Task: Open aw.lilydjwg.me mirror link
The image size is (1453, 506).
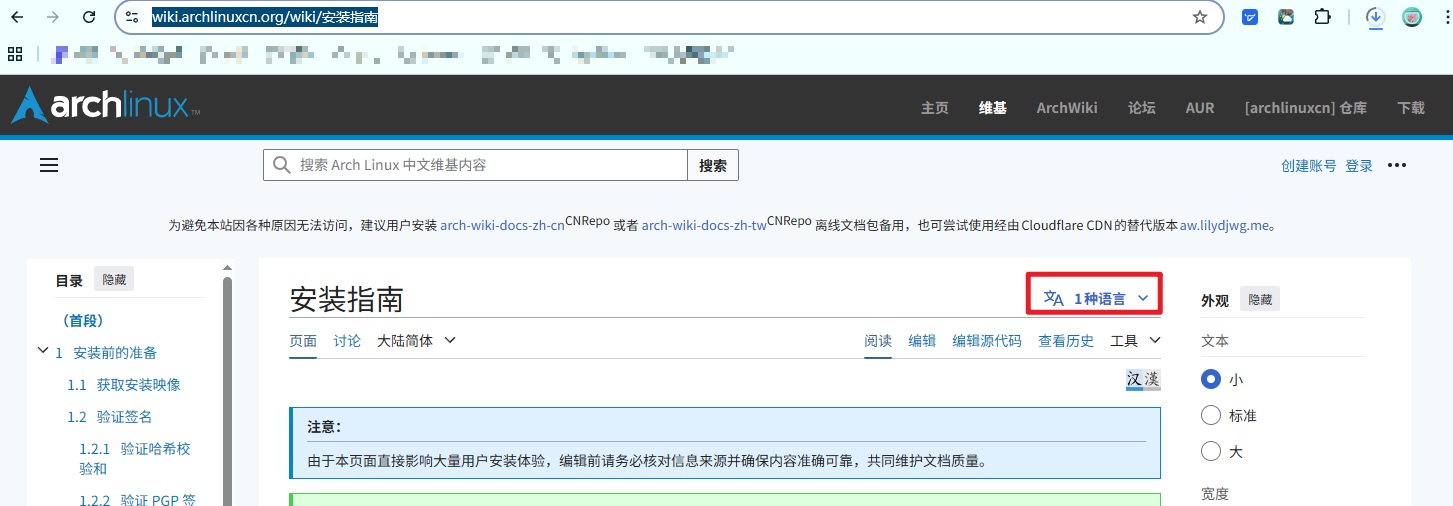Action: click(x=1226, y=226)
